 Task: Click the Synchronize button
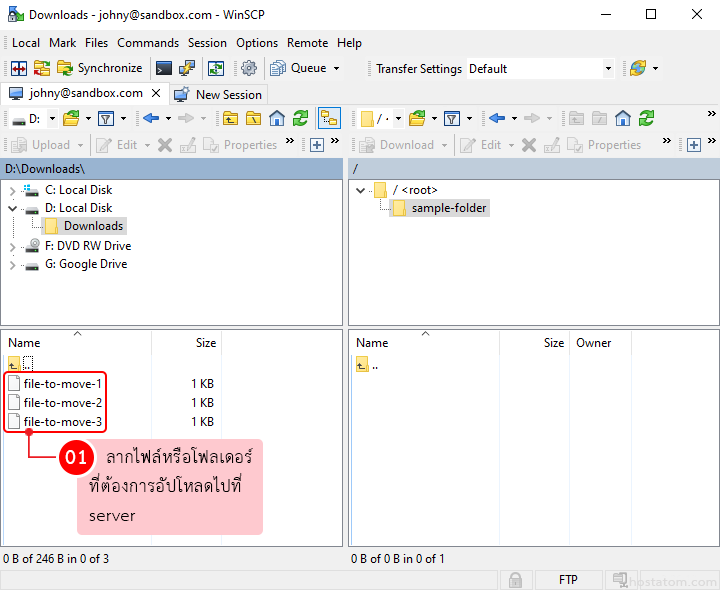click(99, 69)
